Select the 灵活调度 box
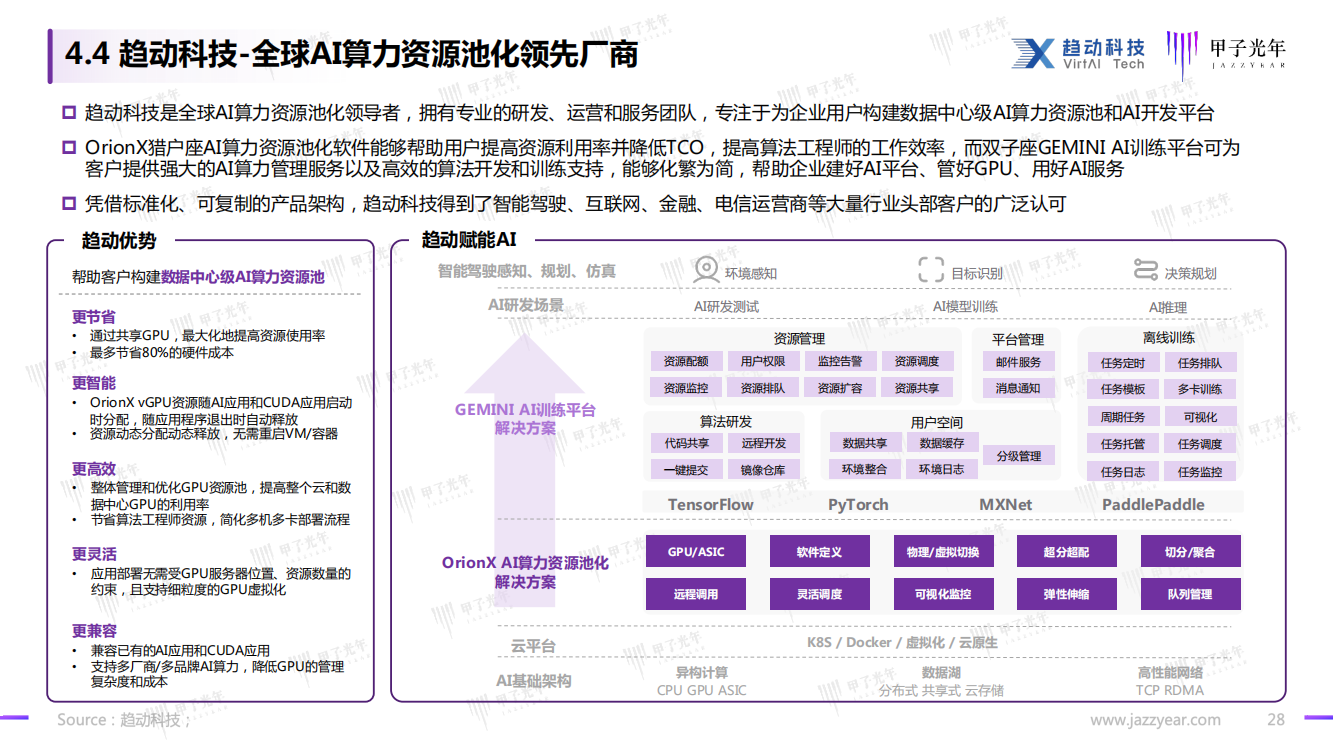Image resolution: width=1333 pixels, height=750 pixels. 819,594
